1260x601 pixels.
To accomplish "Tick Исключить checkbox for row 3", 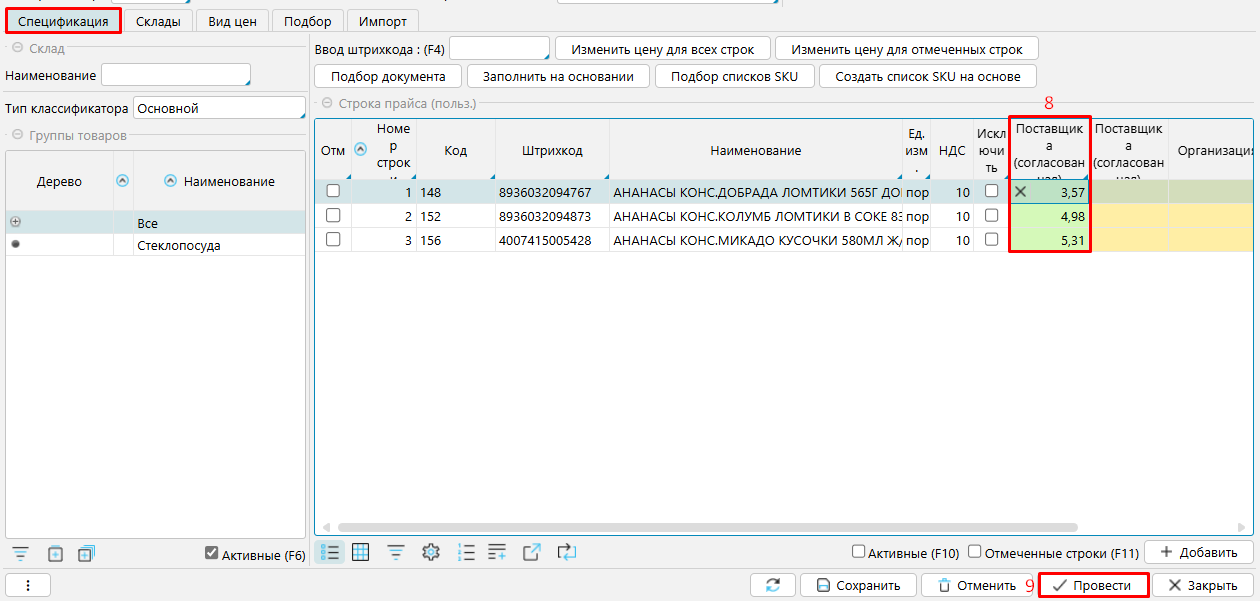I will (991, 239).
